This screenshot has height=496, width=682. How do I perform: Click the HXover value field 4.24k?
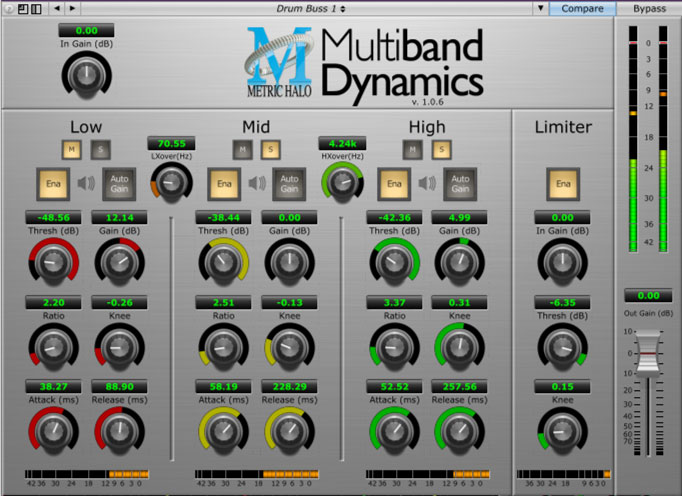(x=342, y=144)
